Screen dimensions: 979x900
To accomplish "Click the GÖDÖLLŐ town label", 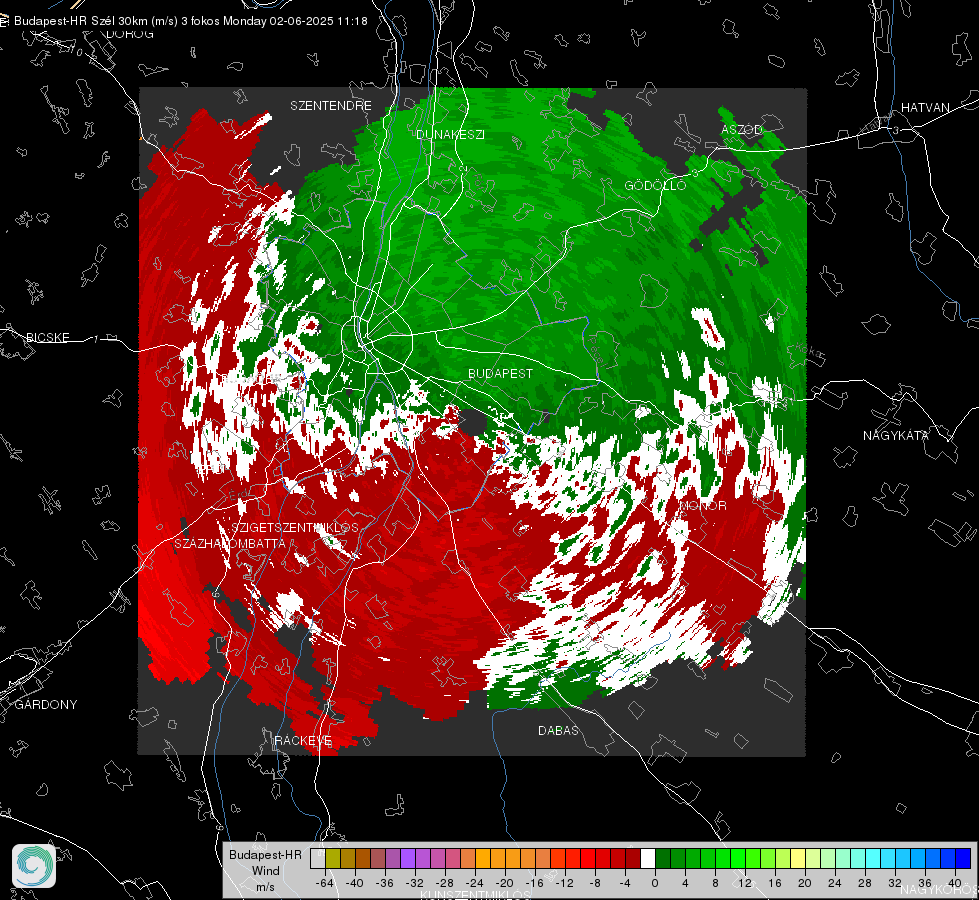I will tap(655, 185).
